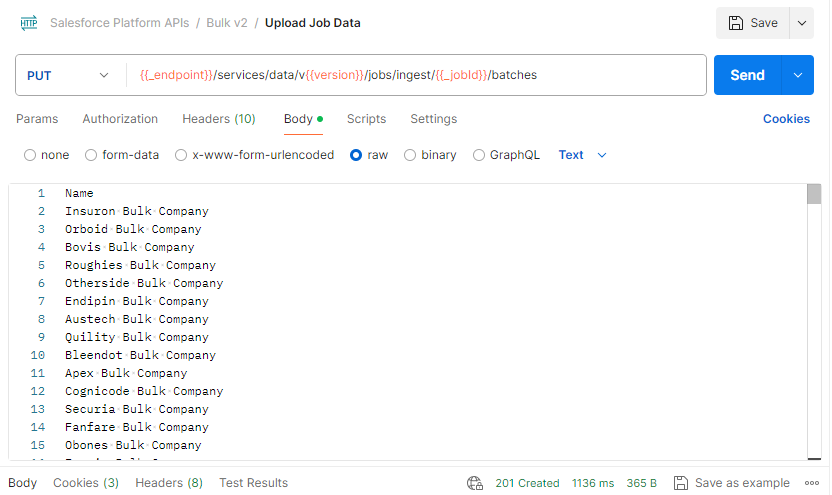832x495 pixels.
Task: Expand the Save options arrow
Action: 802,23
